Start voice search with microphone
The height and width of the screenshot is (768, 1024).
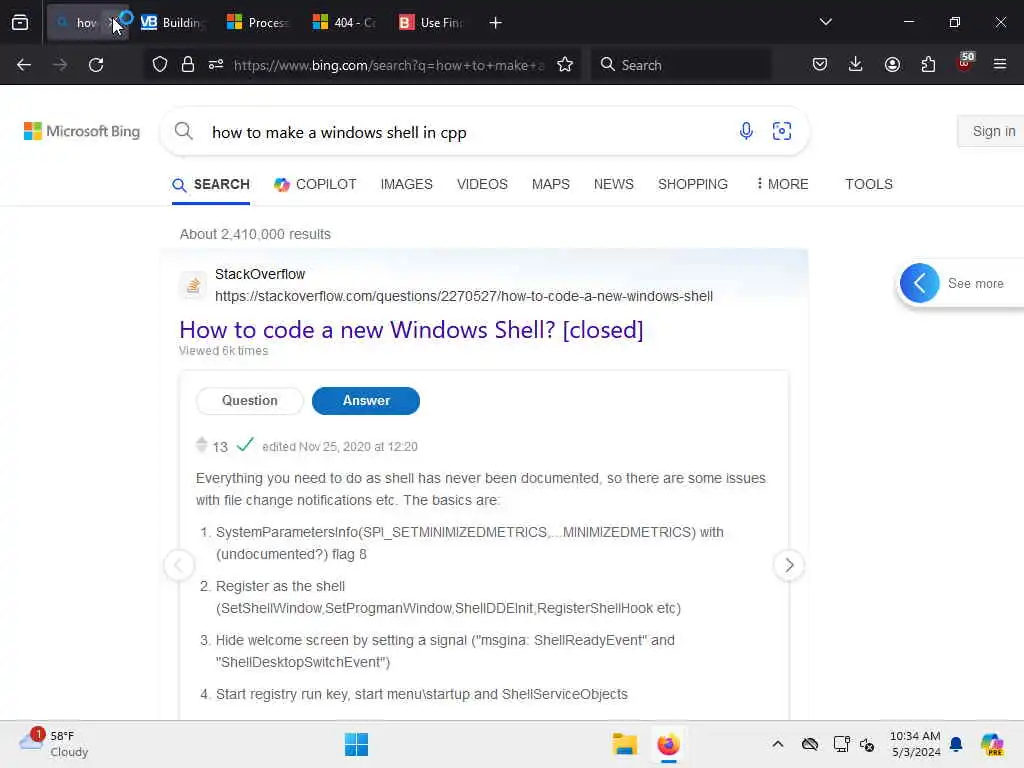coord(746,131)
